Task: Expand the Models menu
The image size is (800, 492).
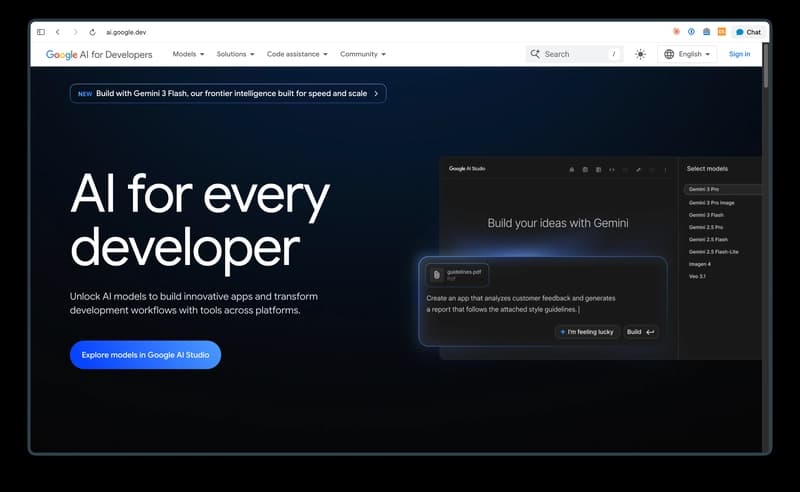Action: click(188, 54)
